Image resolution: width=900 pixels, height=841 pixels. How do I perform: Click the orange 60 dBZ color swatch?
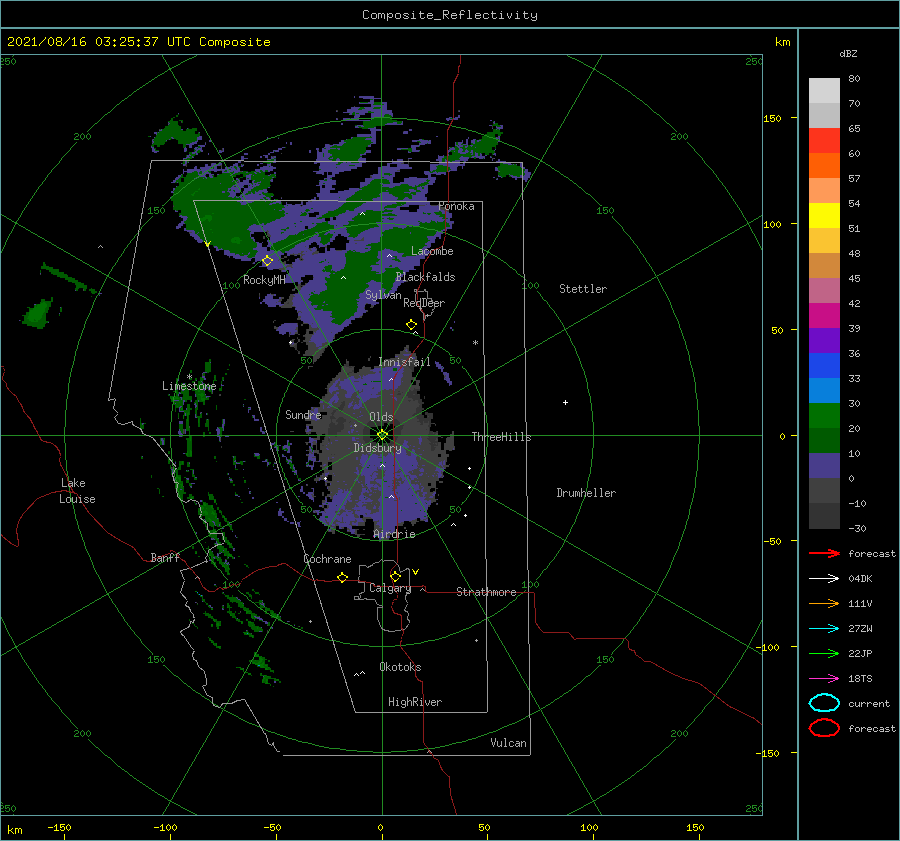[824, 165]
